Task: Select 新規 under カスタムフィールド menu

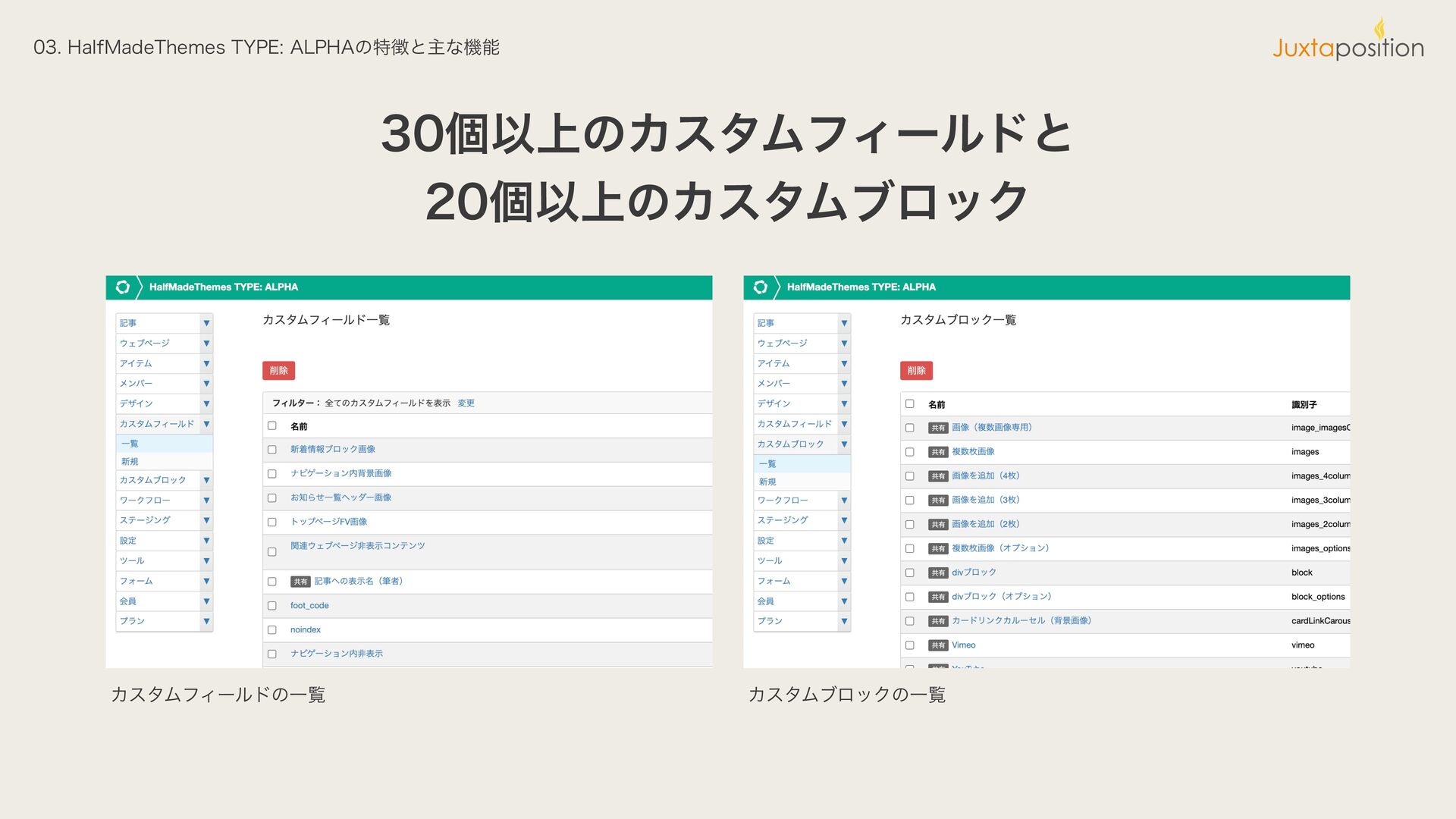Action: tap(130, 462)
